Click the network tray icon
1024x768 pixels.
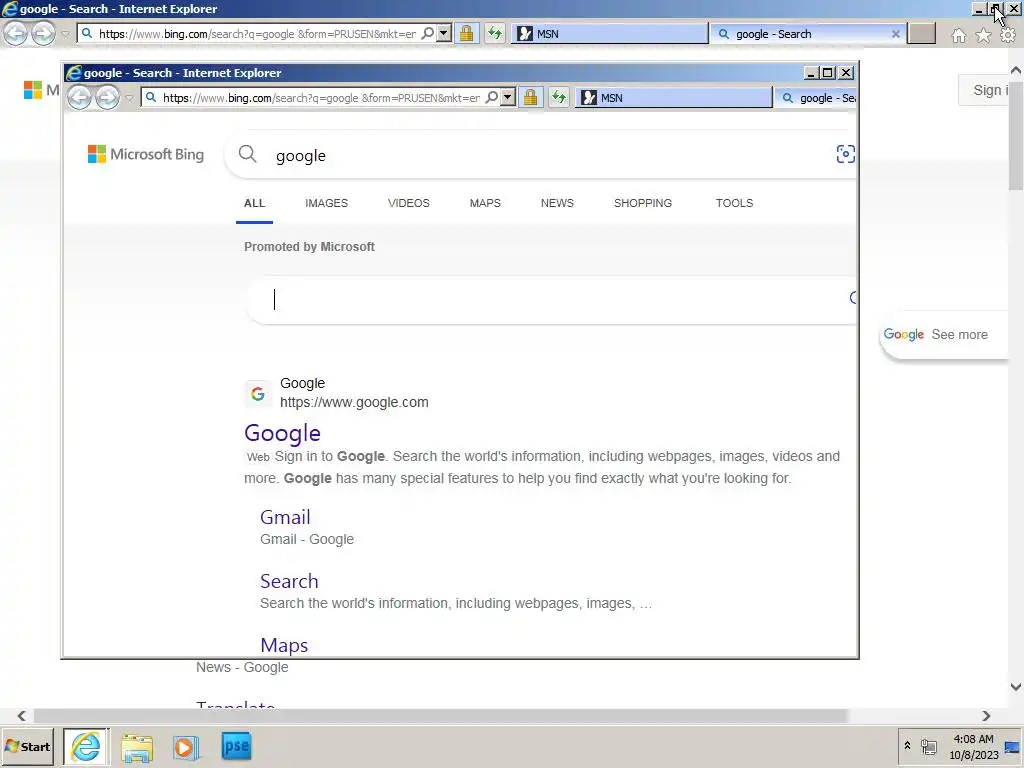(x=929, y=746)
